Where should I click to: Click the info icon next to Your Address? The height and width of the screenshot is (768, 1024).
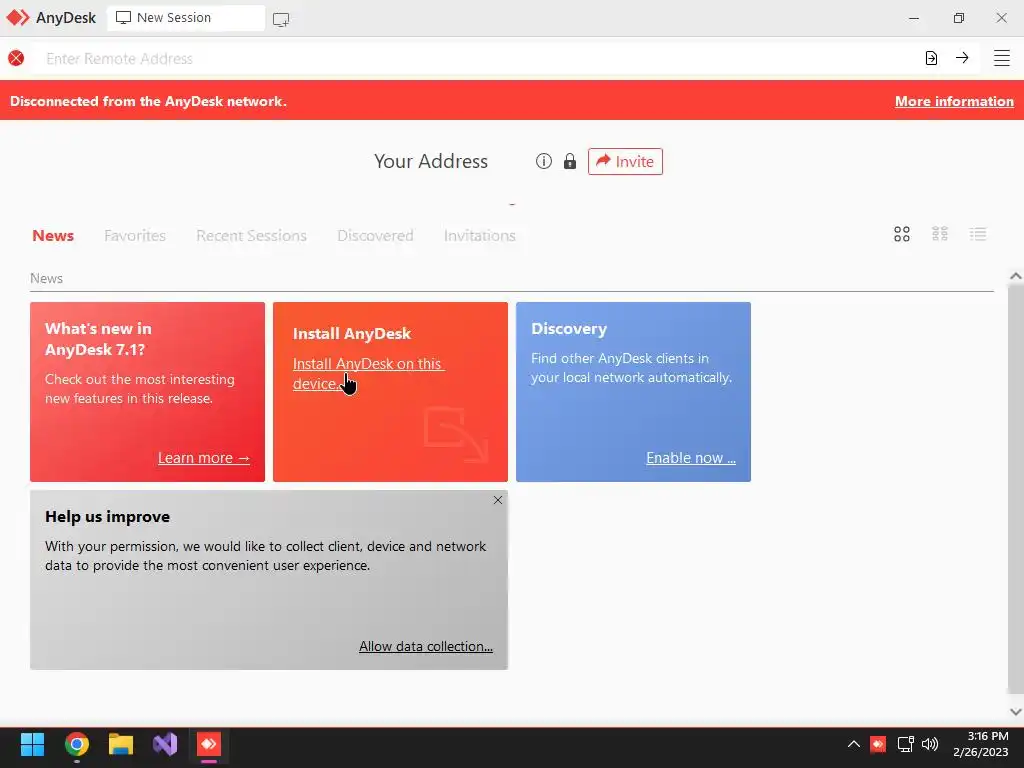[543, 161]
